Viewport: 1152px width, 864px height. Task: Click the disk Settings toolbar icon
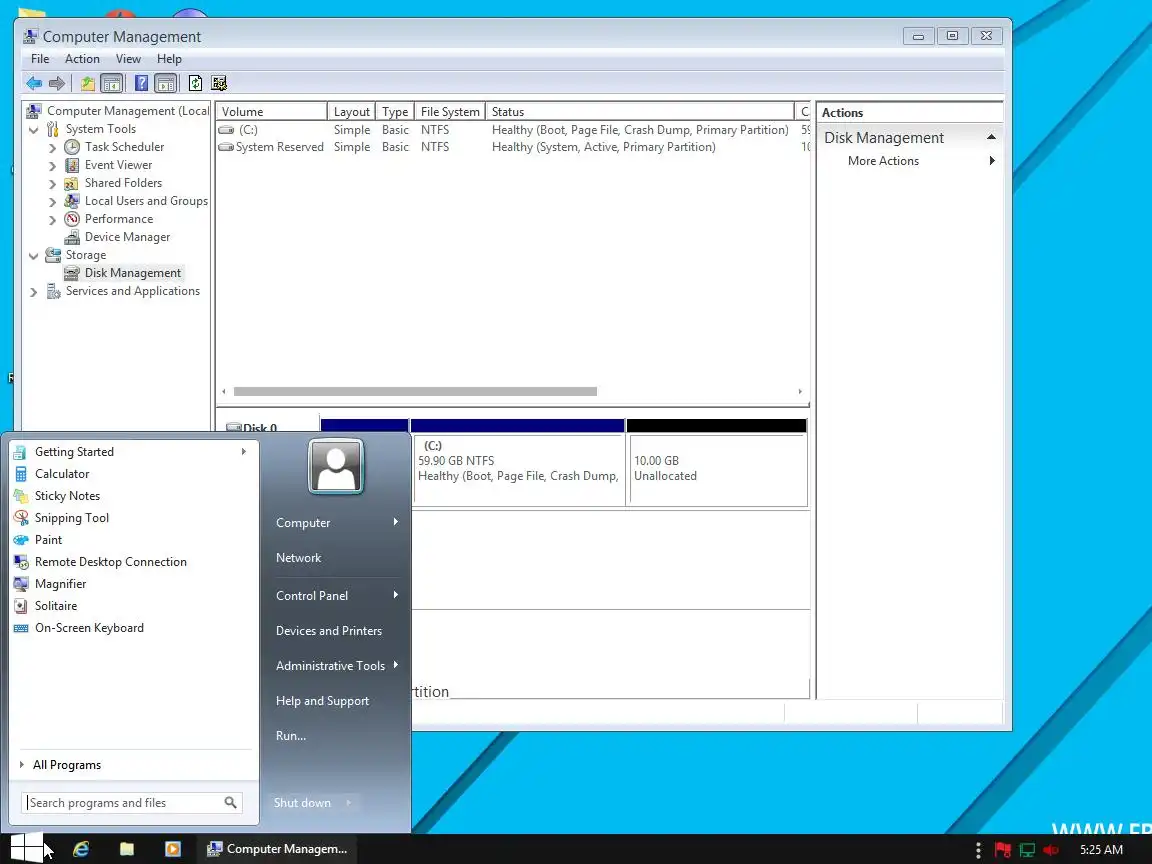click(219, 84)
